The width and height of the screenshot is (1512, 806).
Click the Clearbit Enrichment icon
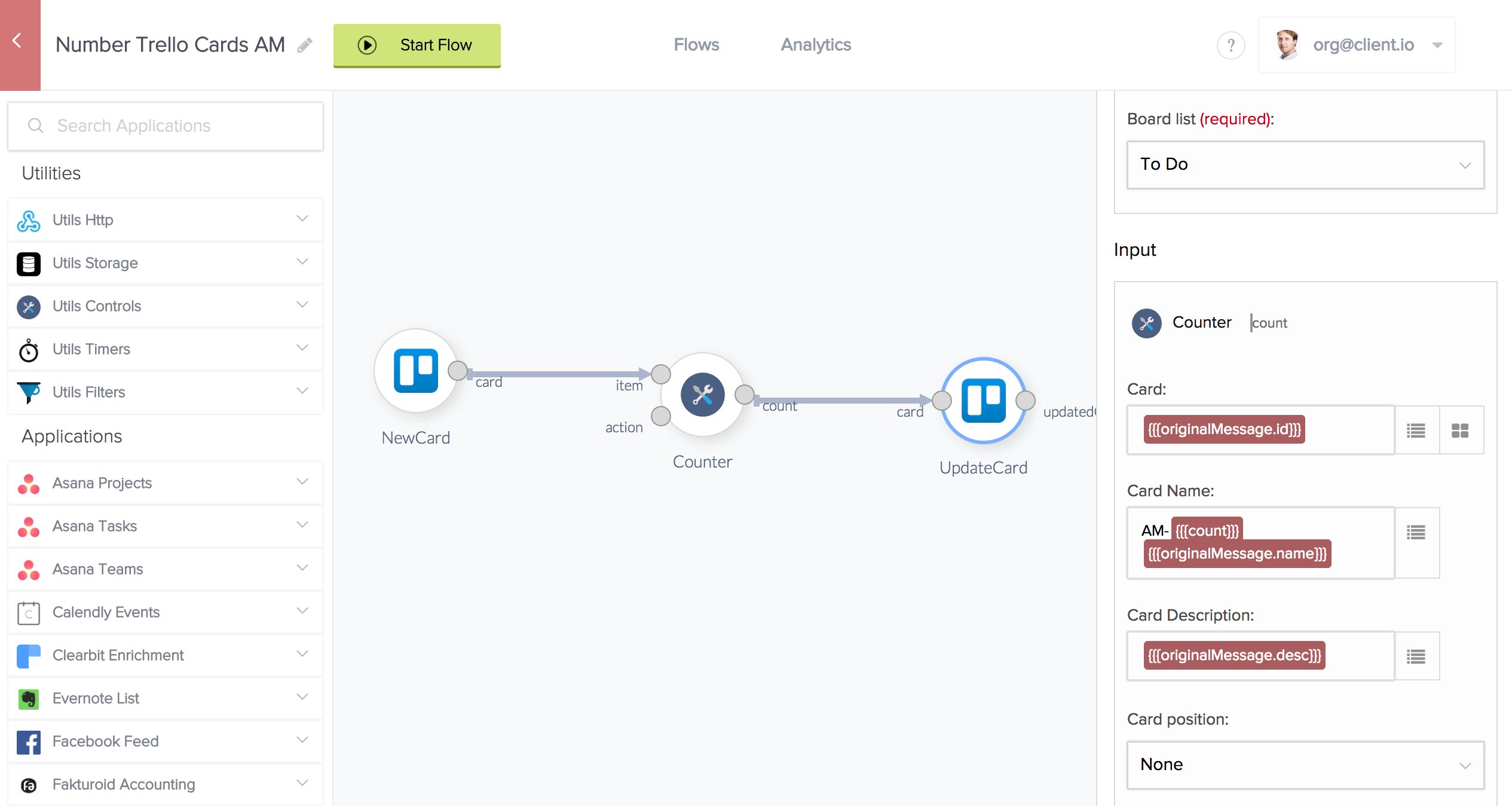point(29,656)
